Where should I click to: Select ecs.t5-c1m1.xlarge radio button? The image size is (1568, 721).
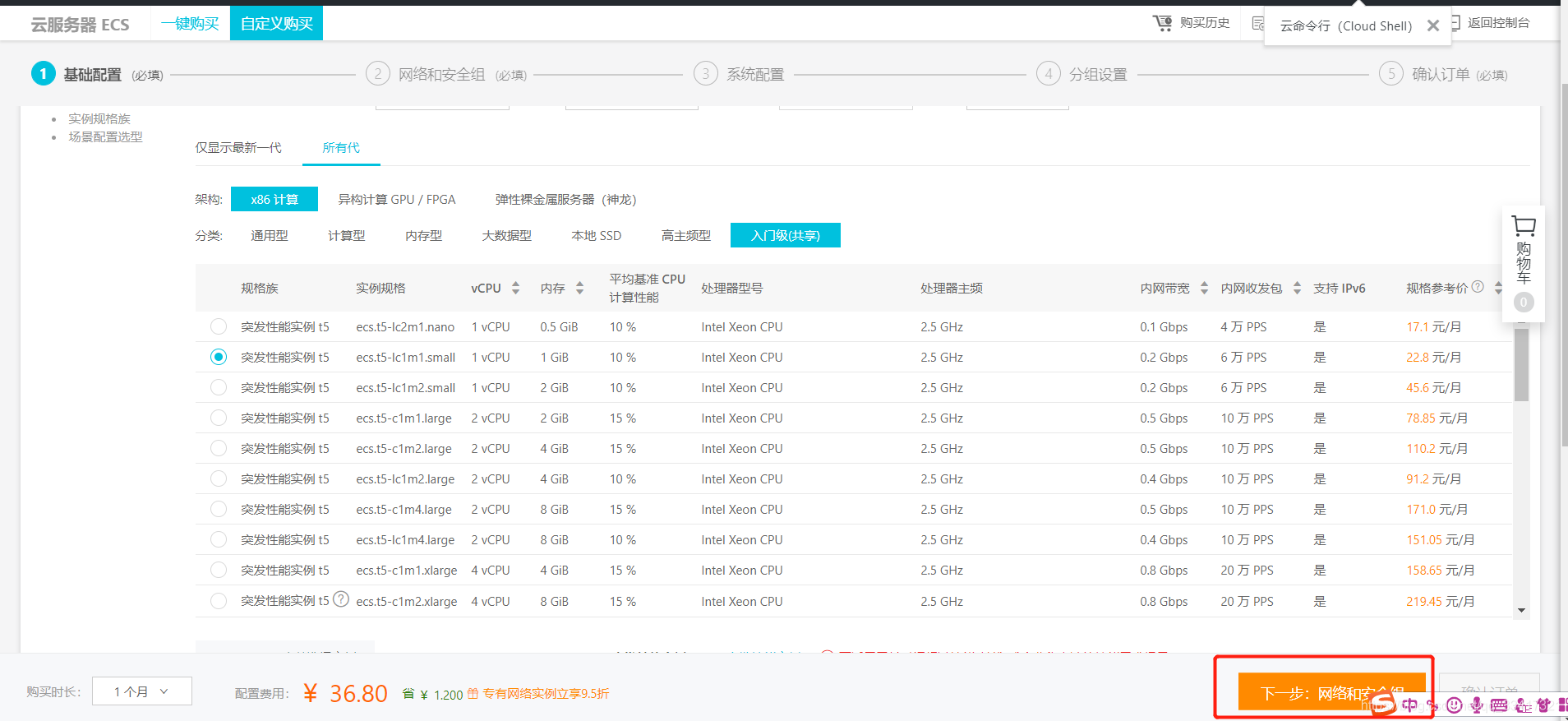pyautogui.click(x=219, y=570)
